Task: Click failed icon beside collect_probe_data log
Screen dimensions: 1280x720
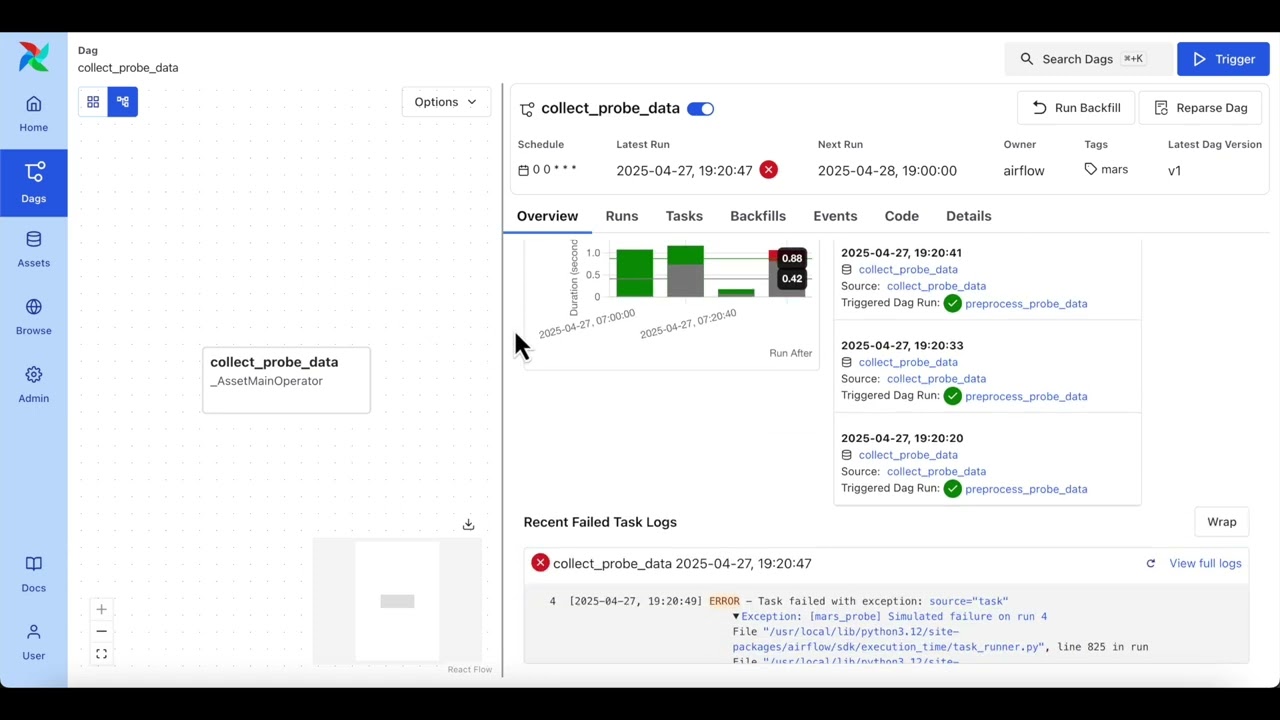Action: point(540,563)
